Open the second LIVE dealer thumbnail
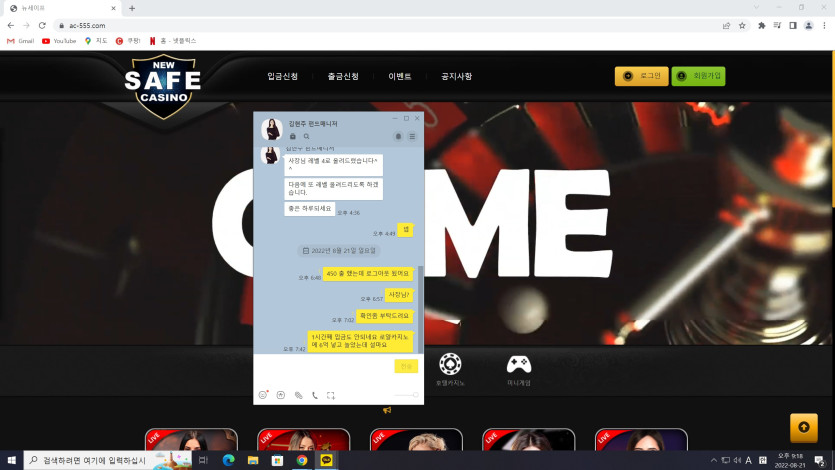835x470 pixels. click(x=304, y=440)
